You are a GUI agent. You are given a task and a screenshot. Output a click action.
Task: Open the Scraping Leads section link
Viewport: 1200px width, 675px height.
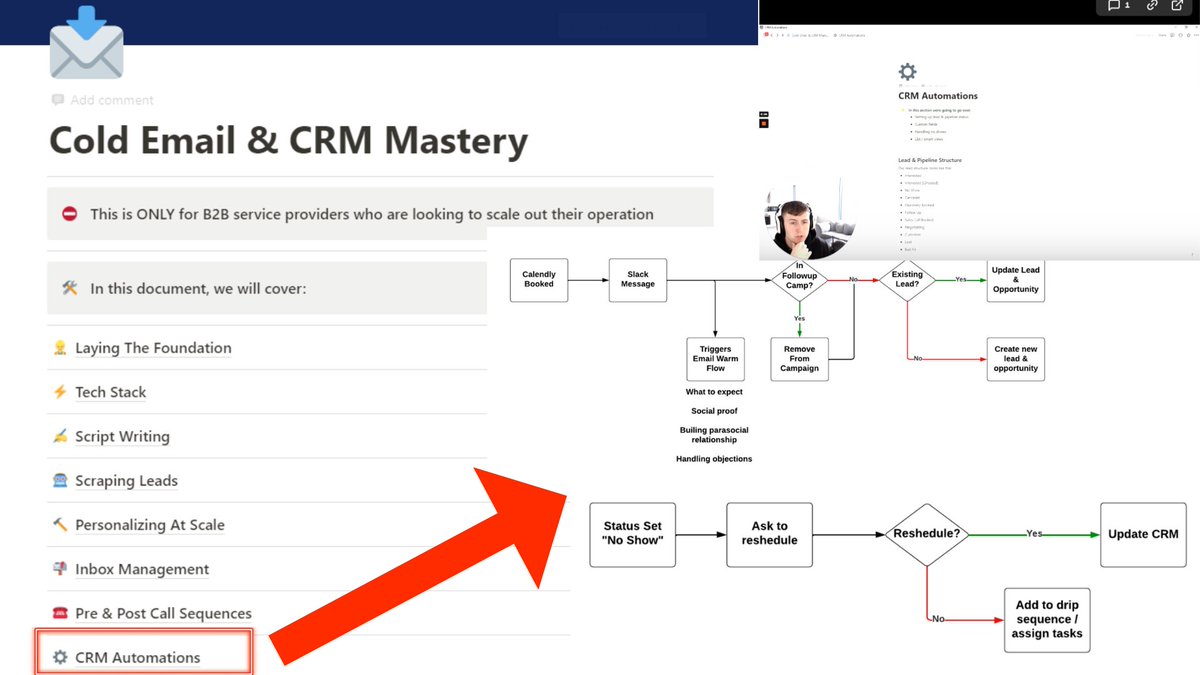click(126, 480)
